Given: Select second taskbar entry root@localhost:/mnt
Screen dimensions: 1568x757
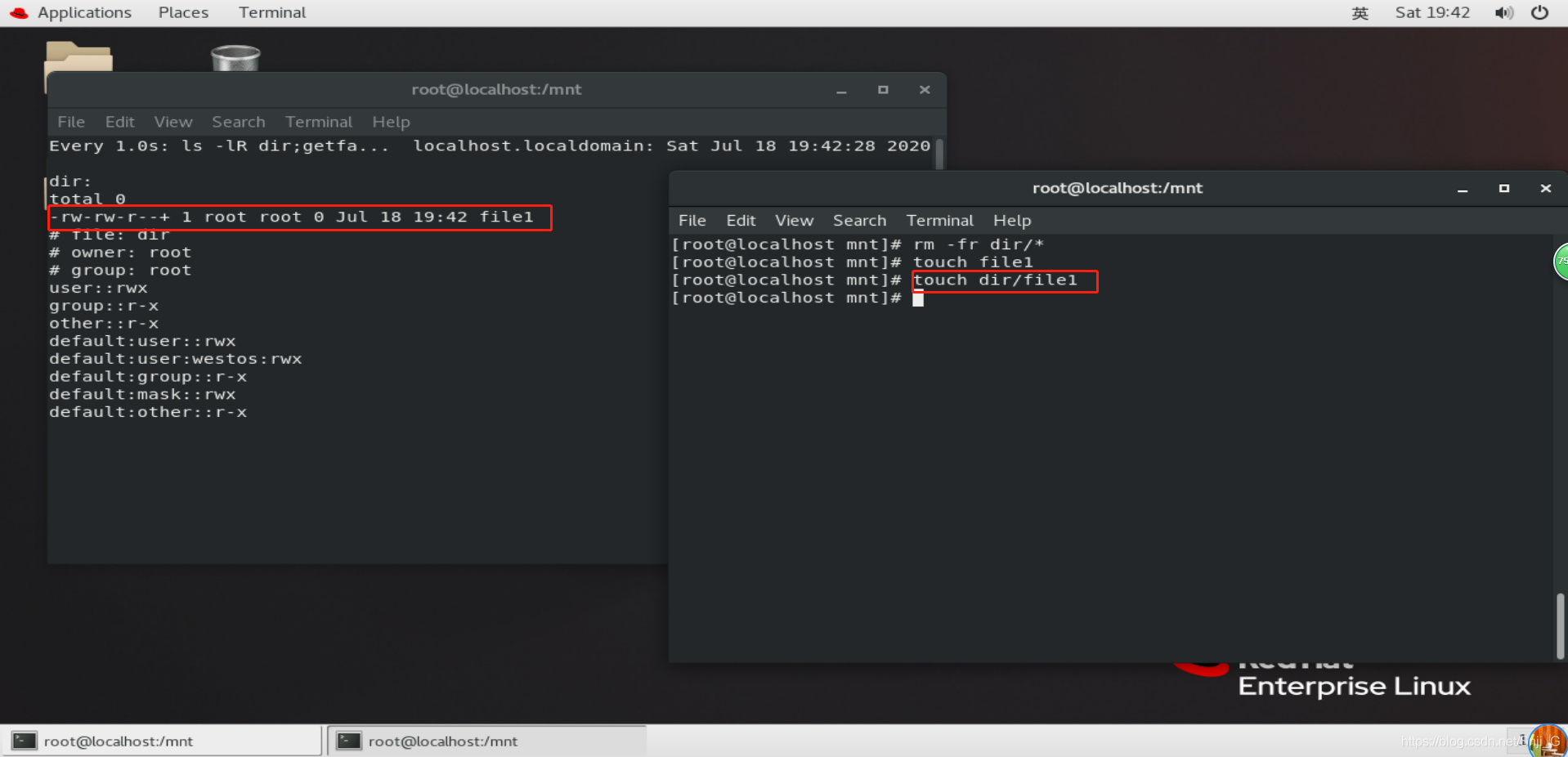Looking at the screenshot, I should (x=487, y=741).
